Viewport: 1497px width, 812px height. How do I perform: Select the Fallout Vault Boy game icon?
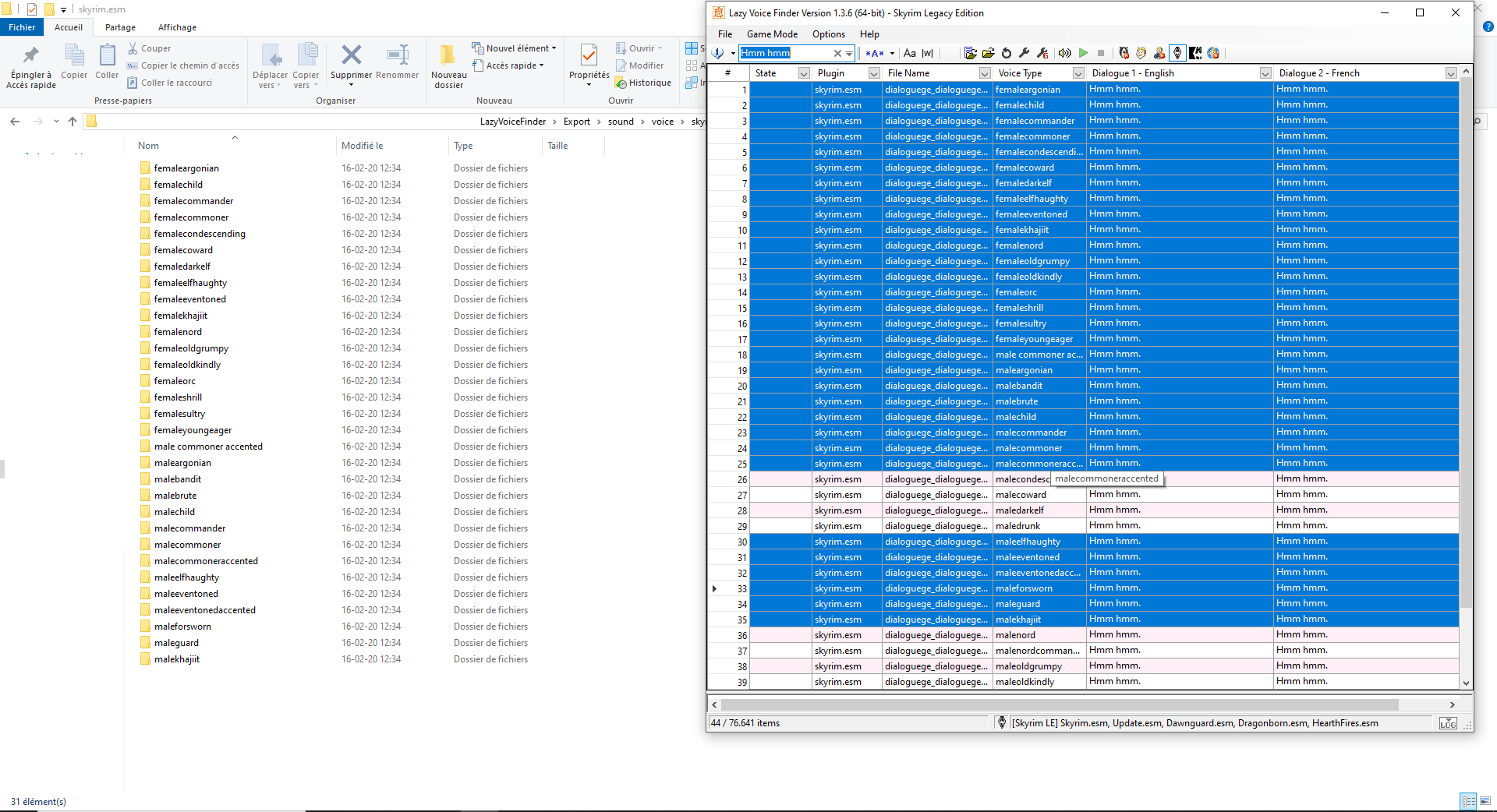click(1141, 53)
